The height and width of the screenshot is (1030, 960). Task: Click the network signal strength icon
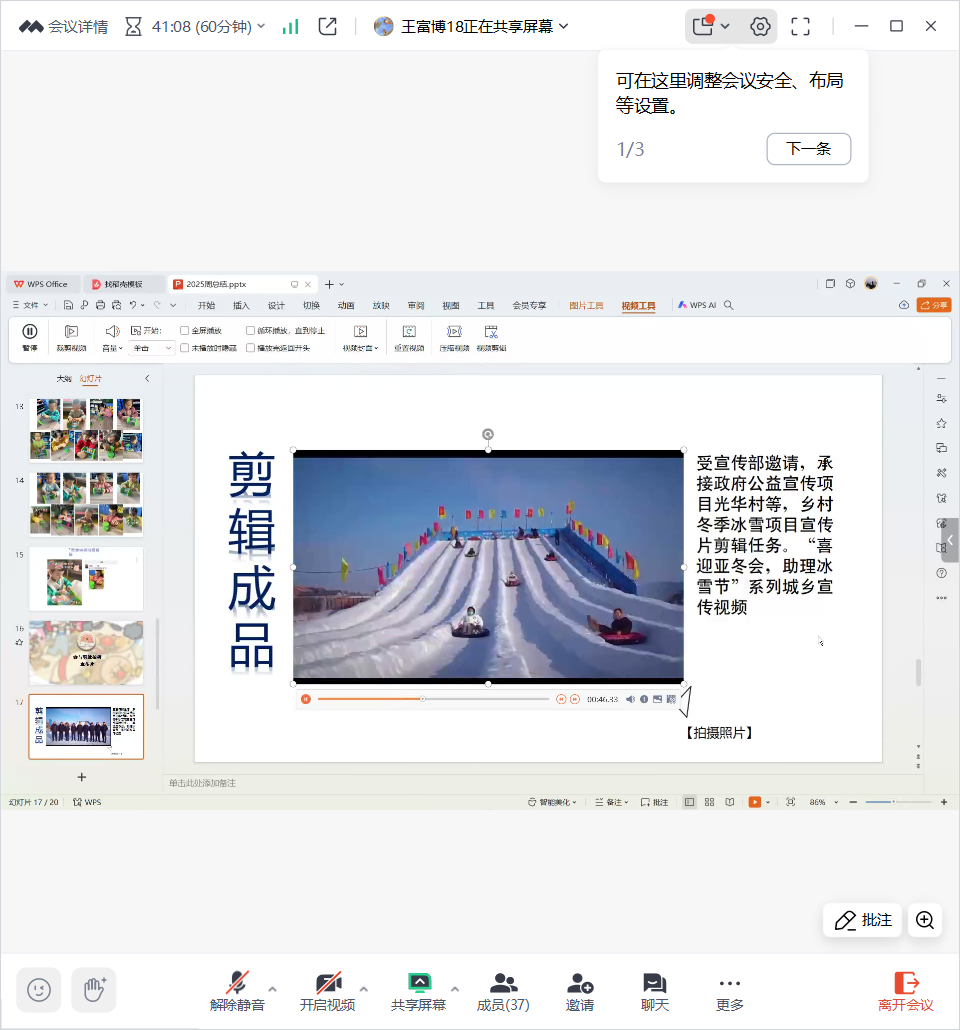[290, 27]
